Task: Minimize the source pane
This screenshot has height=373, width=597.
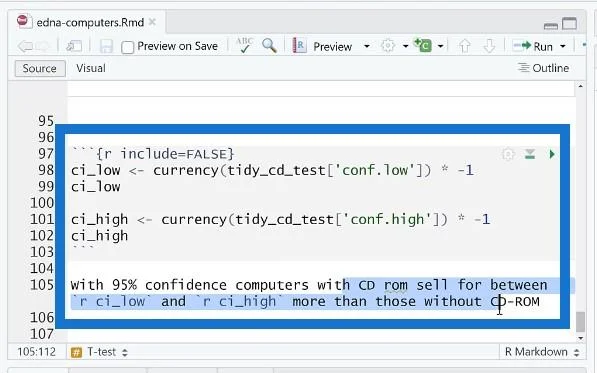Action: pyautogui.click(x=551, y=26)
